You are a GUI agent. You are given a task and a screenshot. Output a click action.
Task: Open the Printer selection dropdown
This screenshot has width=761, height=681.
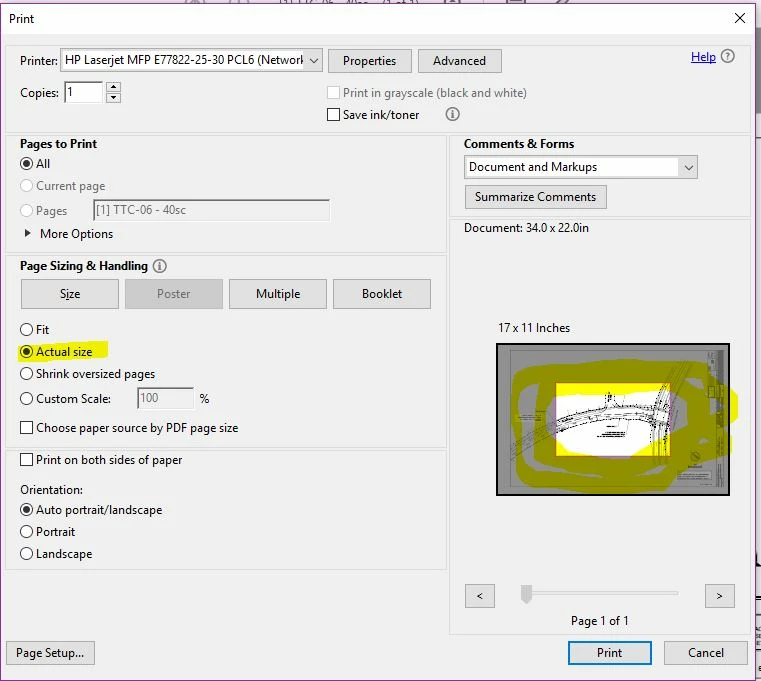point(191,60)
